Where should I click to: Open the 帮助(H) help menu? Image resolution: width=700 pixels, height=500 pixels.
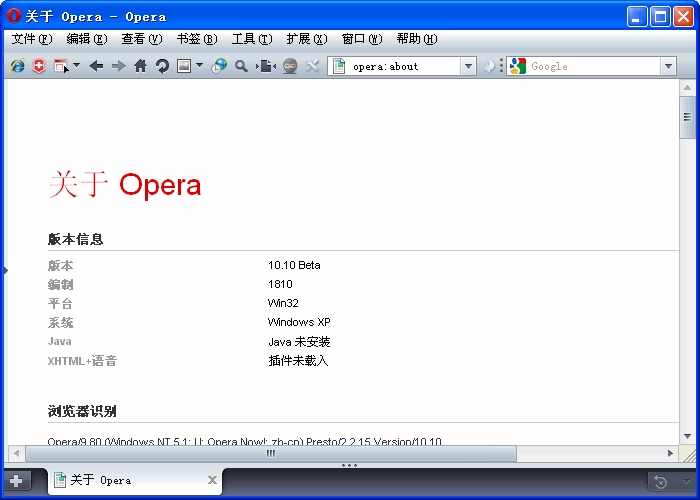[416, 39]
